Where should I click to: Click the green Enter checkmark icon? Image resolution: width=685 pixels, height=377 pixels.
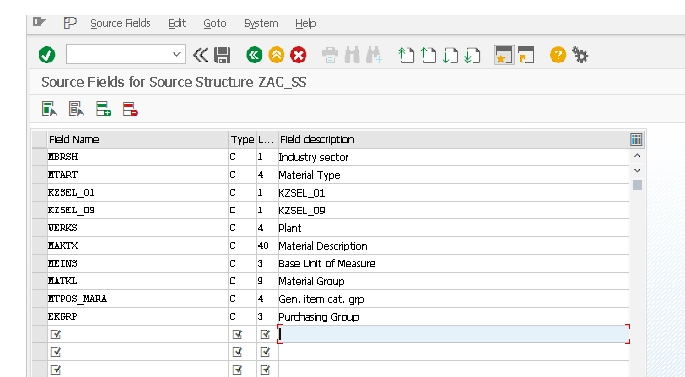pyautogui.click(x=47, y=55)
